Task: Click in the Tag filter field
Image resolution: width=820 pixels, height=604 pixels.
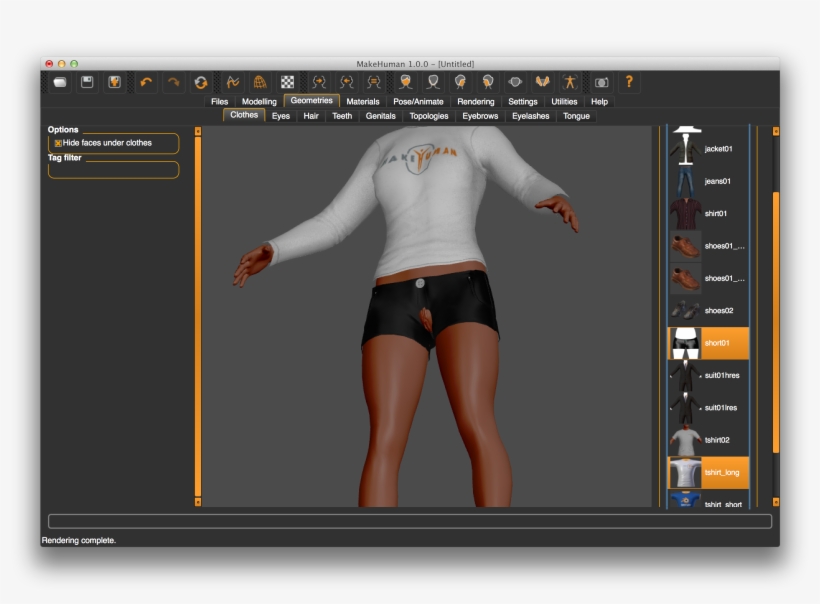Action: [113, 170]
